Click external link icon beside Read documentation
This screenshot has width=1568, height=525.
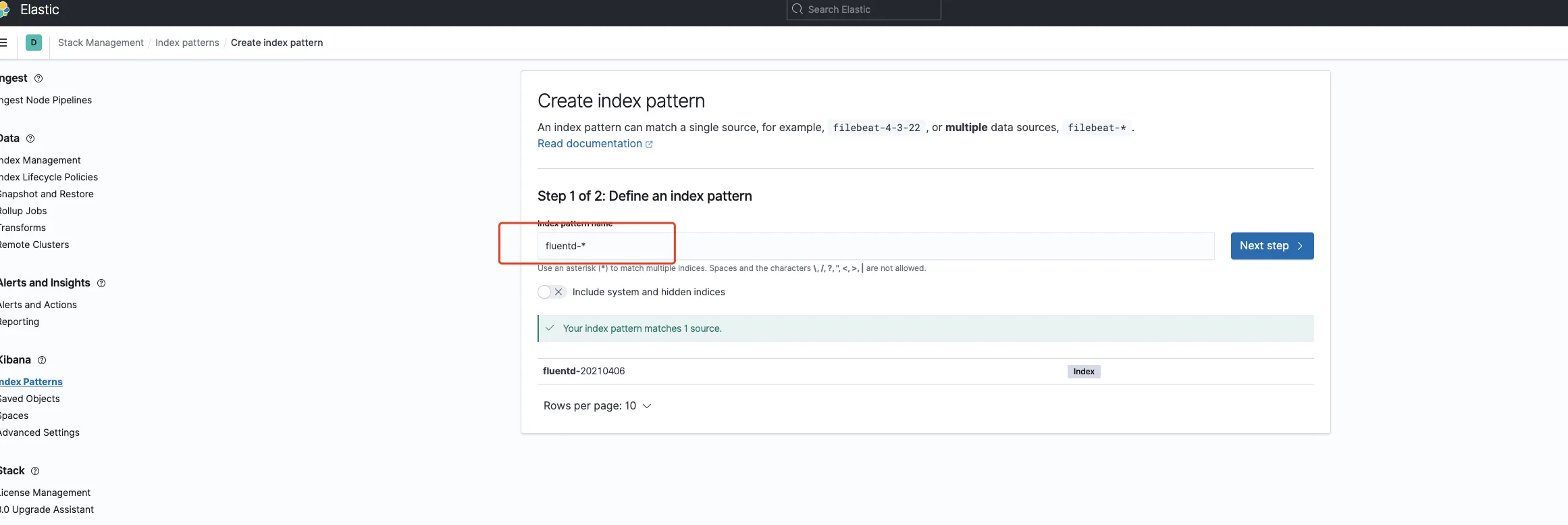649,144
